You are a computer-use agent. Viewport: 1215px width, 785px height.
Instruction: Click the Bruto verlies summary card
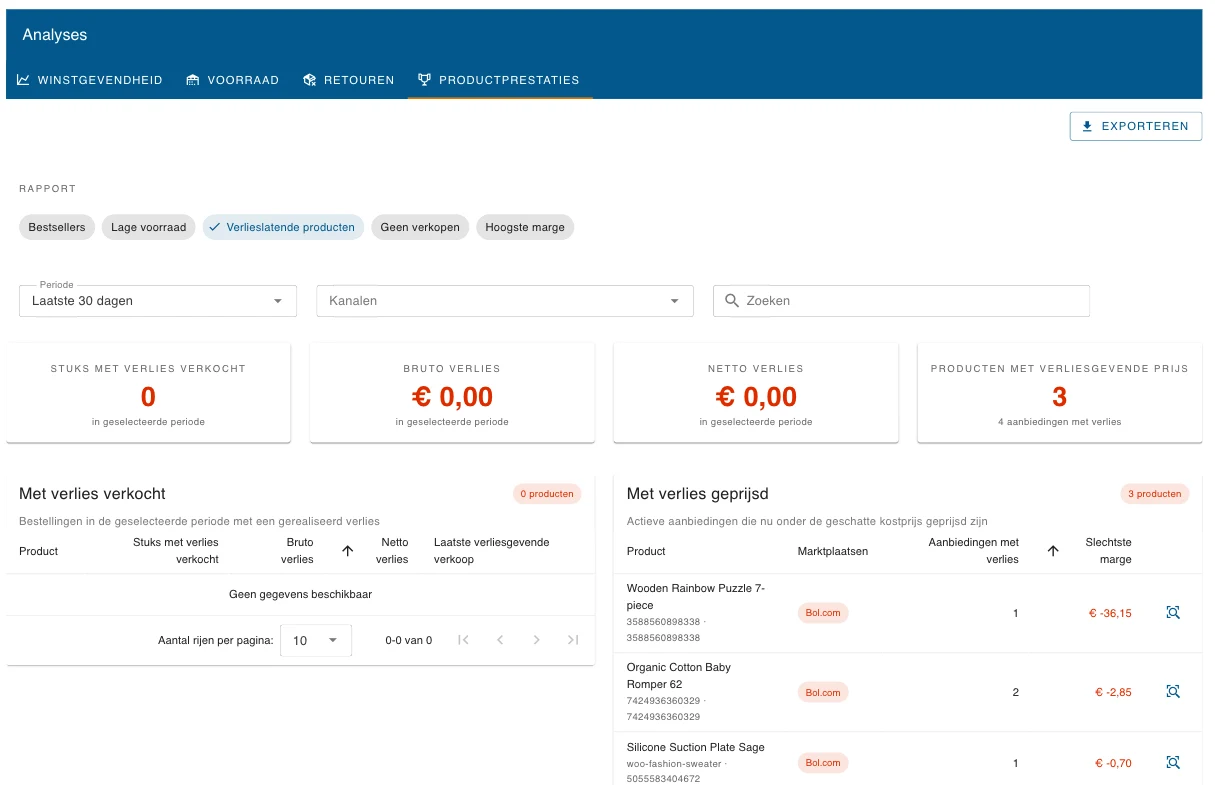tap(452, 393)
